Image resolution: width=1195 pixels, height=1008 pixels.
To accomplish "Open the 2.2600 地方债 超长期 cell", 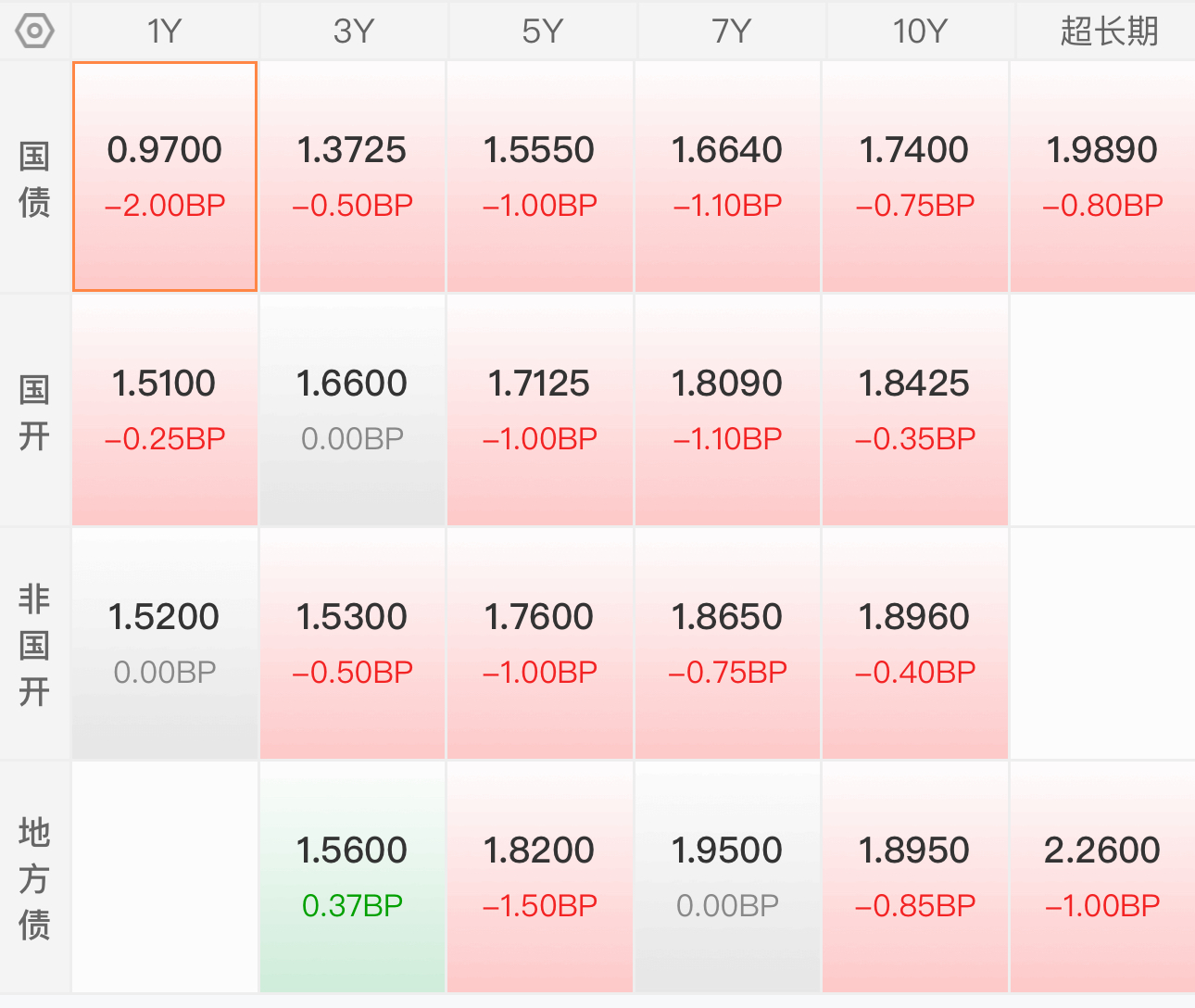I will pyautogui.click(x=1102, y=877).
